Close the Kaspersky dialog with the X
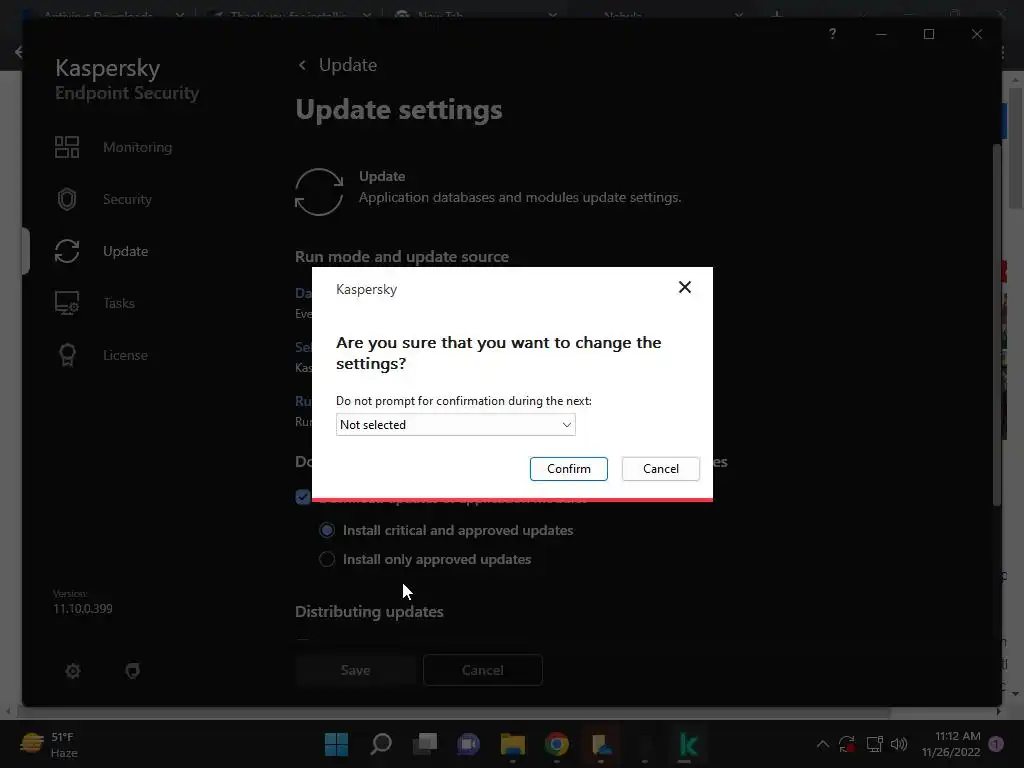The image size is (1024, 768). [x=684, y=287]
